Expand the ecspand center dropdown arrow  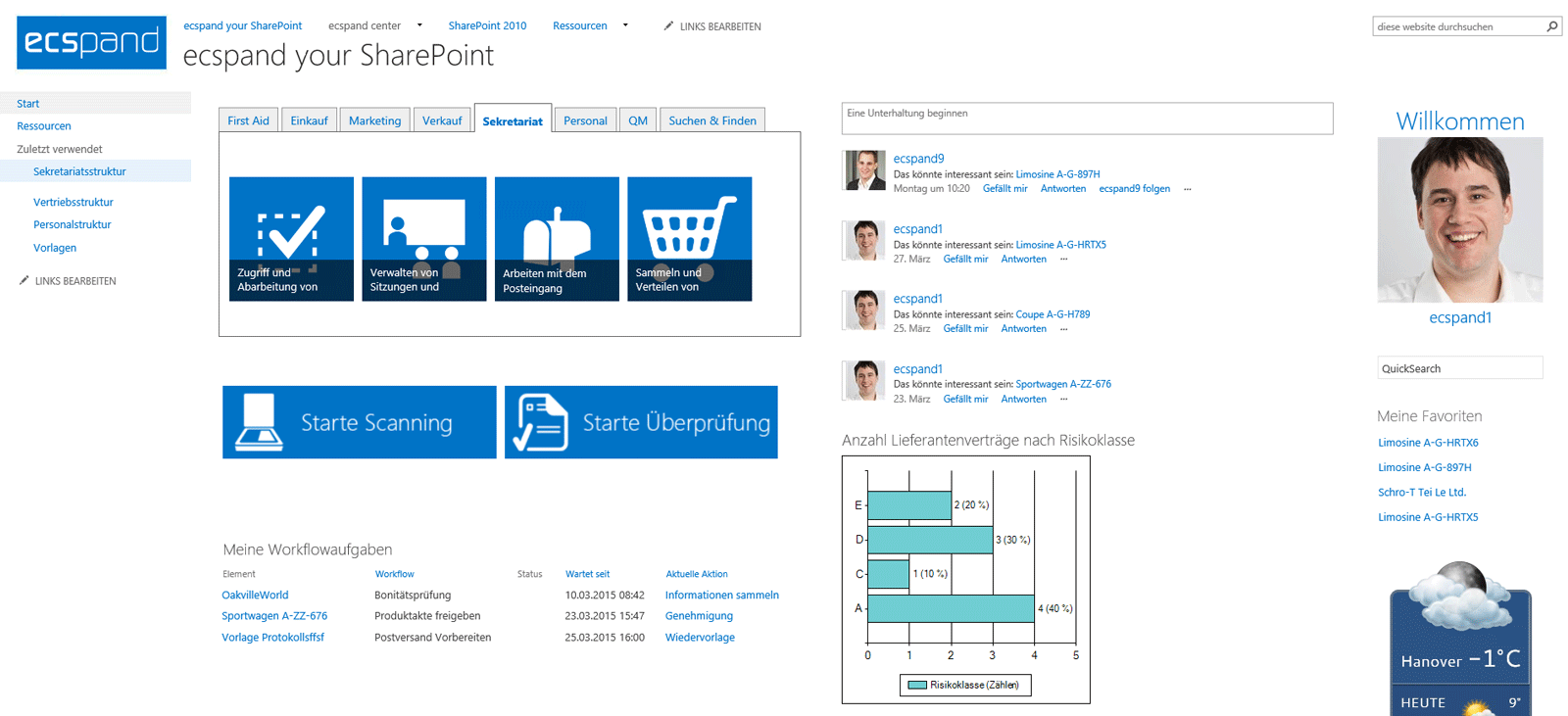point(420,25)
